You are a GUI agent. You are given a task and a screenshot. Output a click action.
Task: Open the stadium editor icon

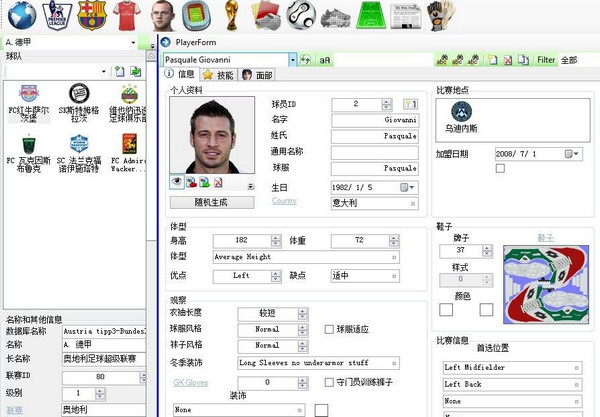click(x=196, y=16)
